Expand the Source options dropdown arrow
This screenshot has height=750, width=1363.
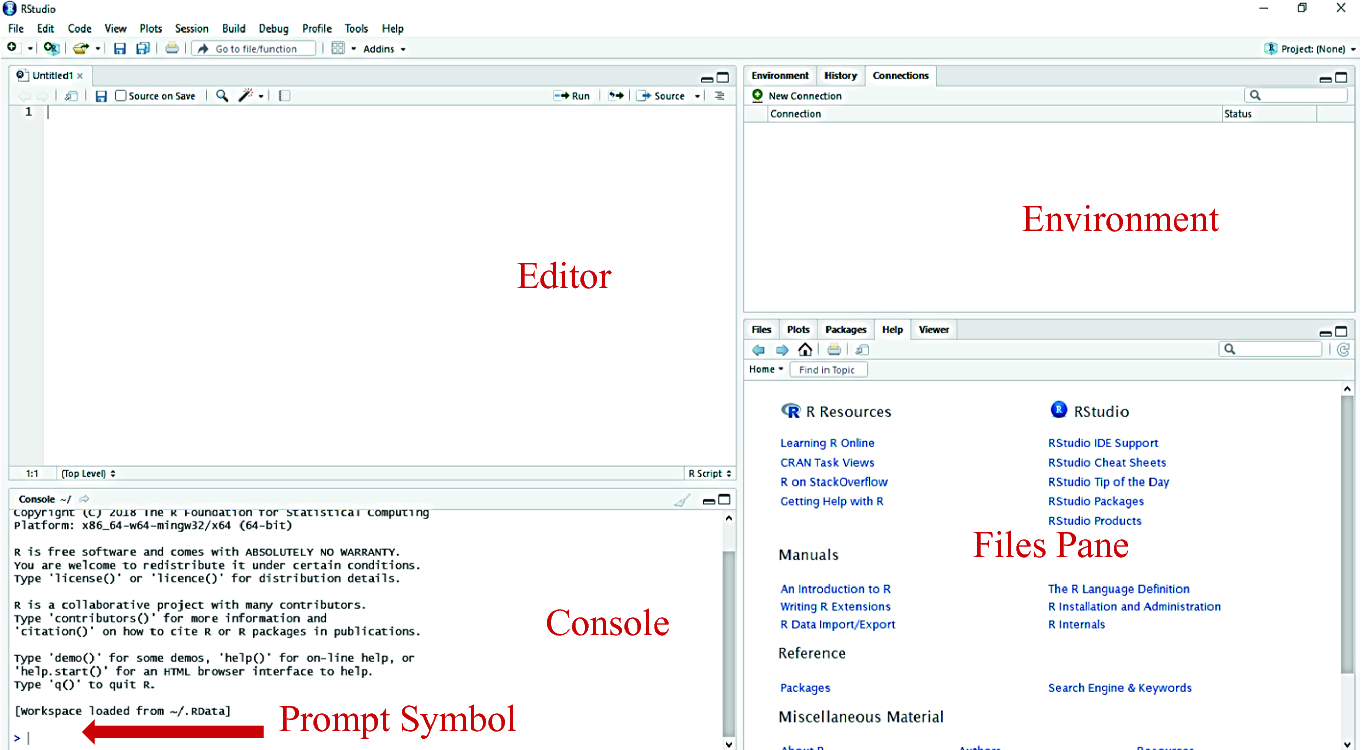pos(698,96)
